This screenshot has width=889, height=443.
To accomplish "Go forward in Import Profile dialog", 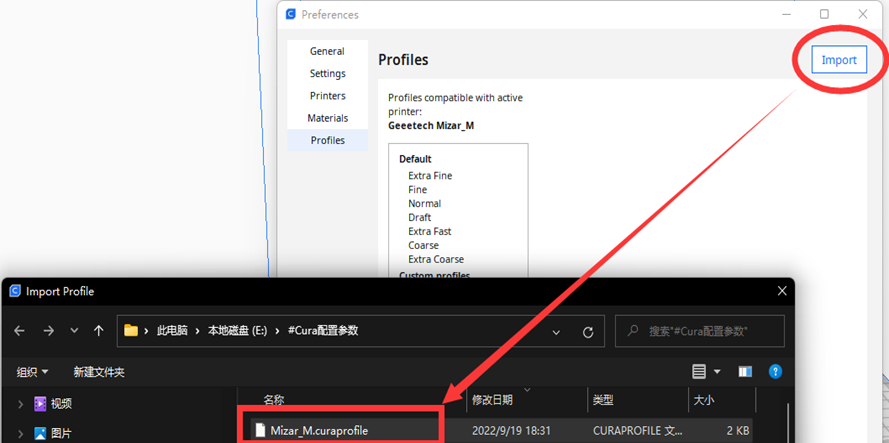I will (48, 331).
